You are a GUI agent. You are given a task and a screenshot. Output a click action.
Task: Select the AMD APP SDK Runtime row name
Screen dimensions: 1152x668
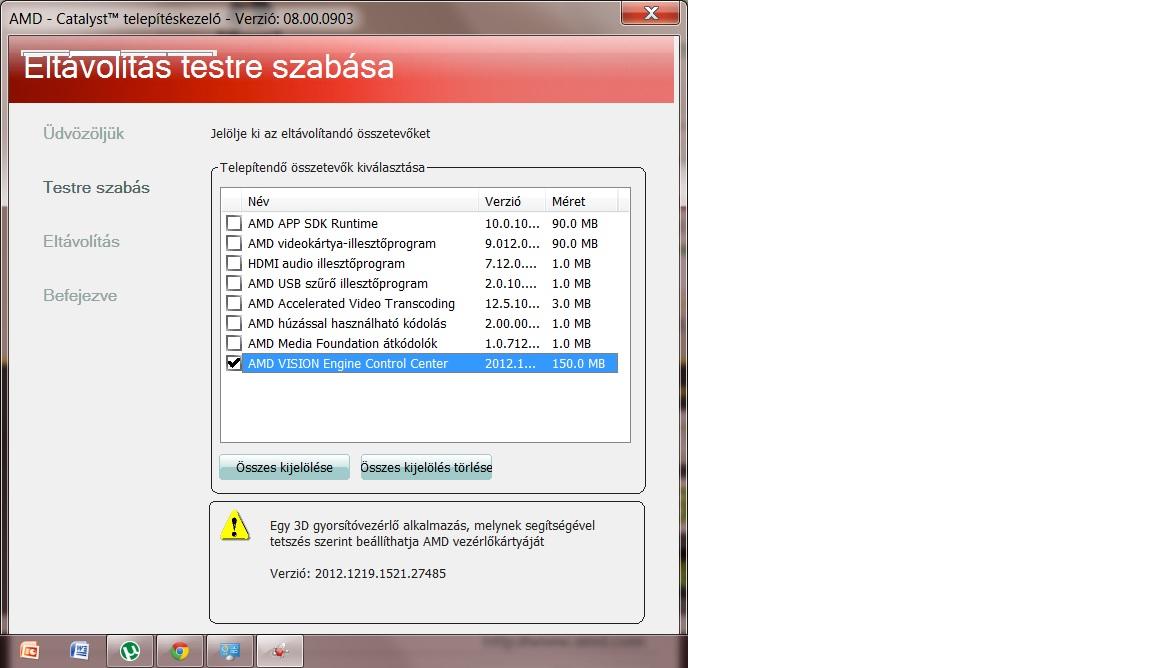[313, 223]
